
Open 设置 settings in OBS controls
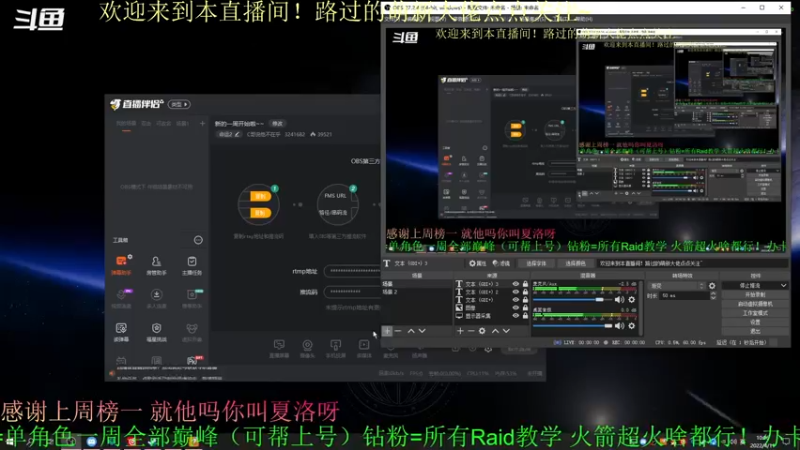pyautogui.click(x=755, y=322)
